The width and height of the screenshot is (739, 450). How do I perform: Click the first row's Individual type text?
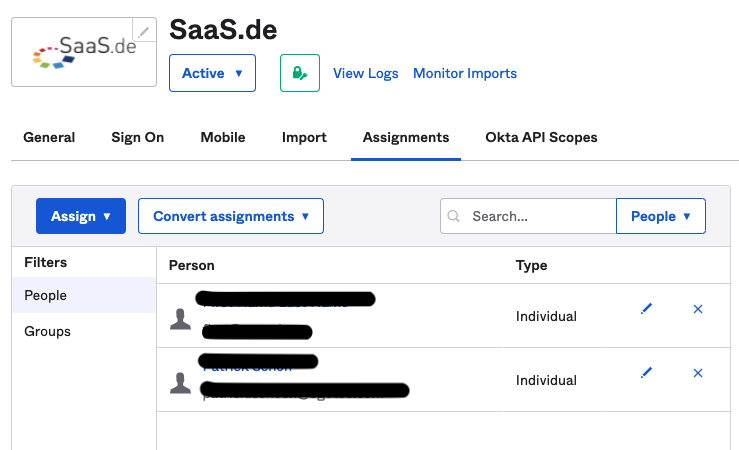click(546, 316)
